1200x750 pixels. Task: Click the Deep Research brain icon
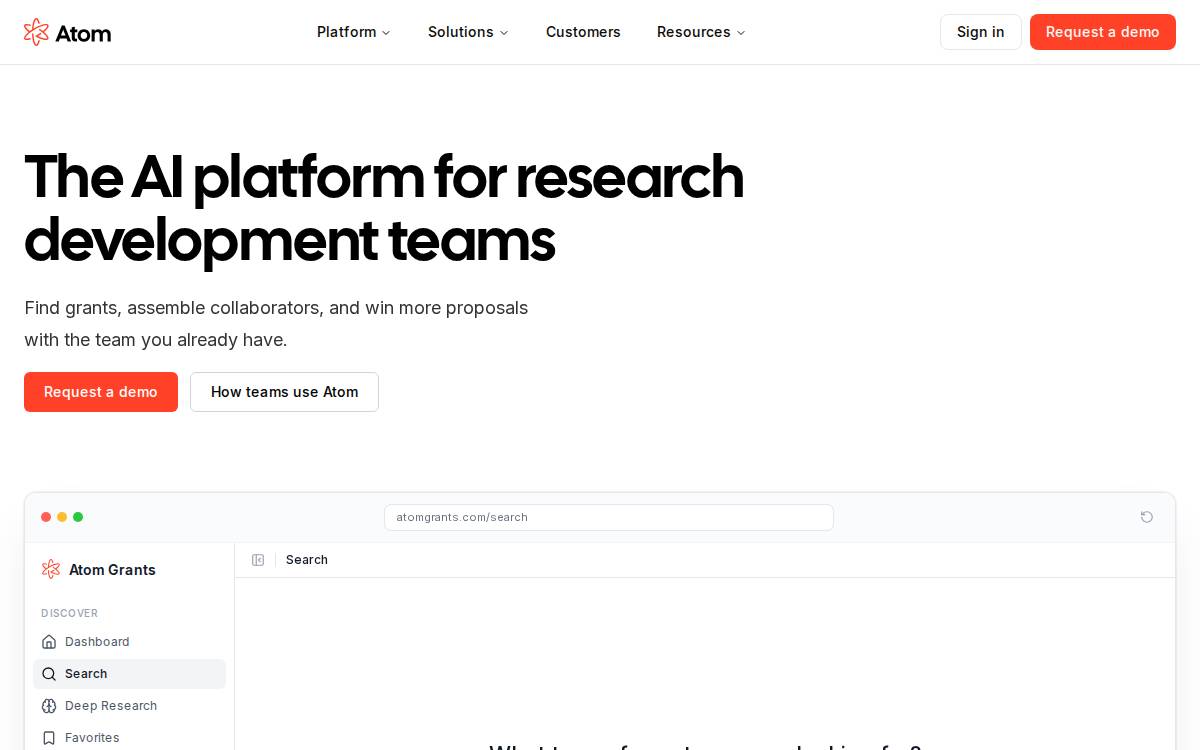(49, 706)
